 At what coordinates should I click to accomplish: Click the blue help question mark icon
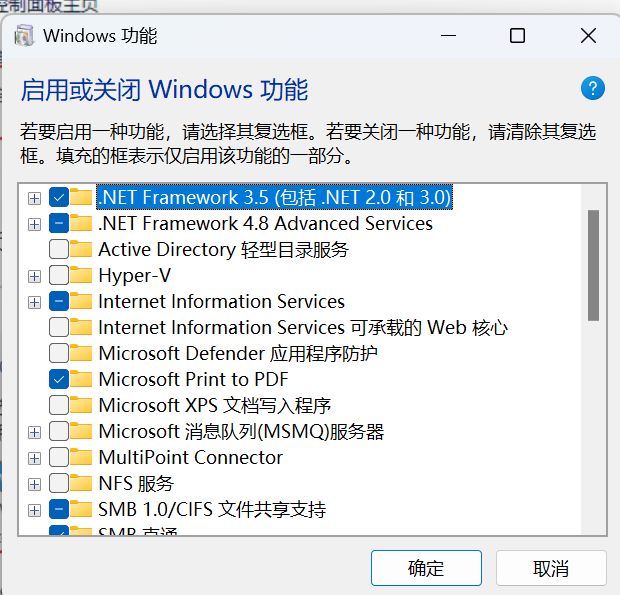(x=593, y=88)
